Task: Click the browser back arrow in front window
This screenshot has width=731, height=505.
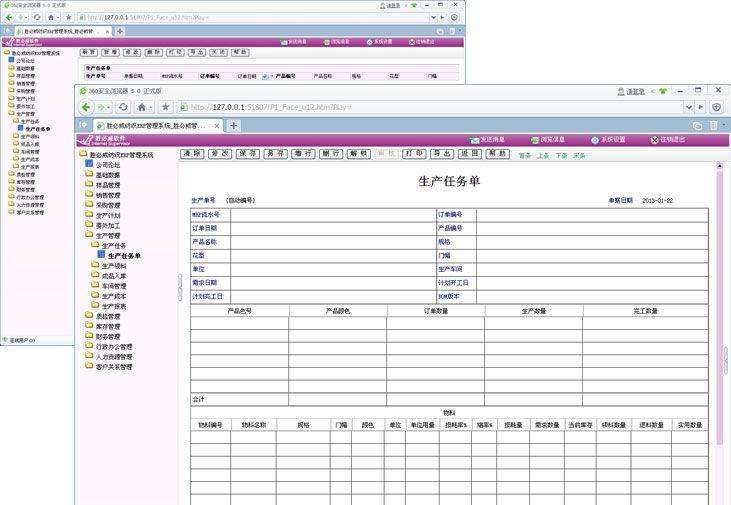Action: click(x=85, y=106)
